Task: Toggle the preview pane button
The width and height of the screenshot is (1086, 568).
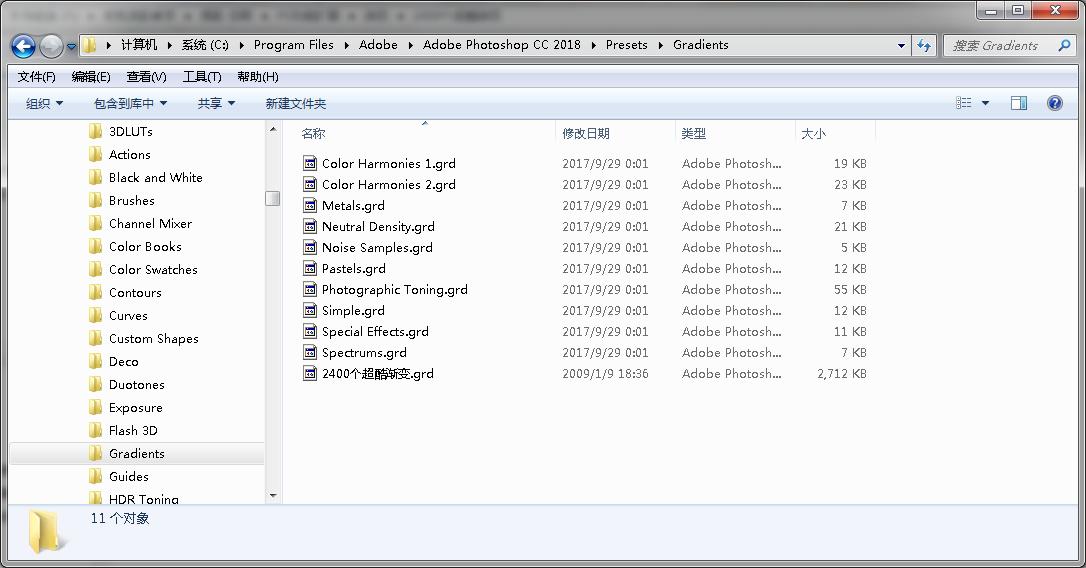Action: click(1019, 103)
